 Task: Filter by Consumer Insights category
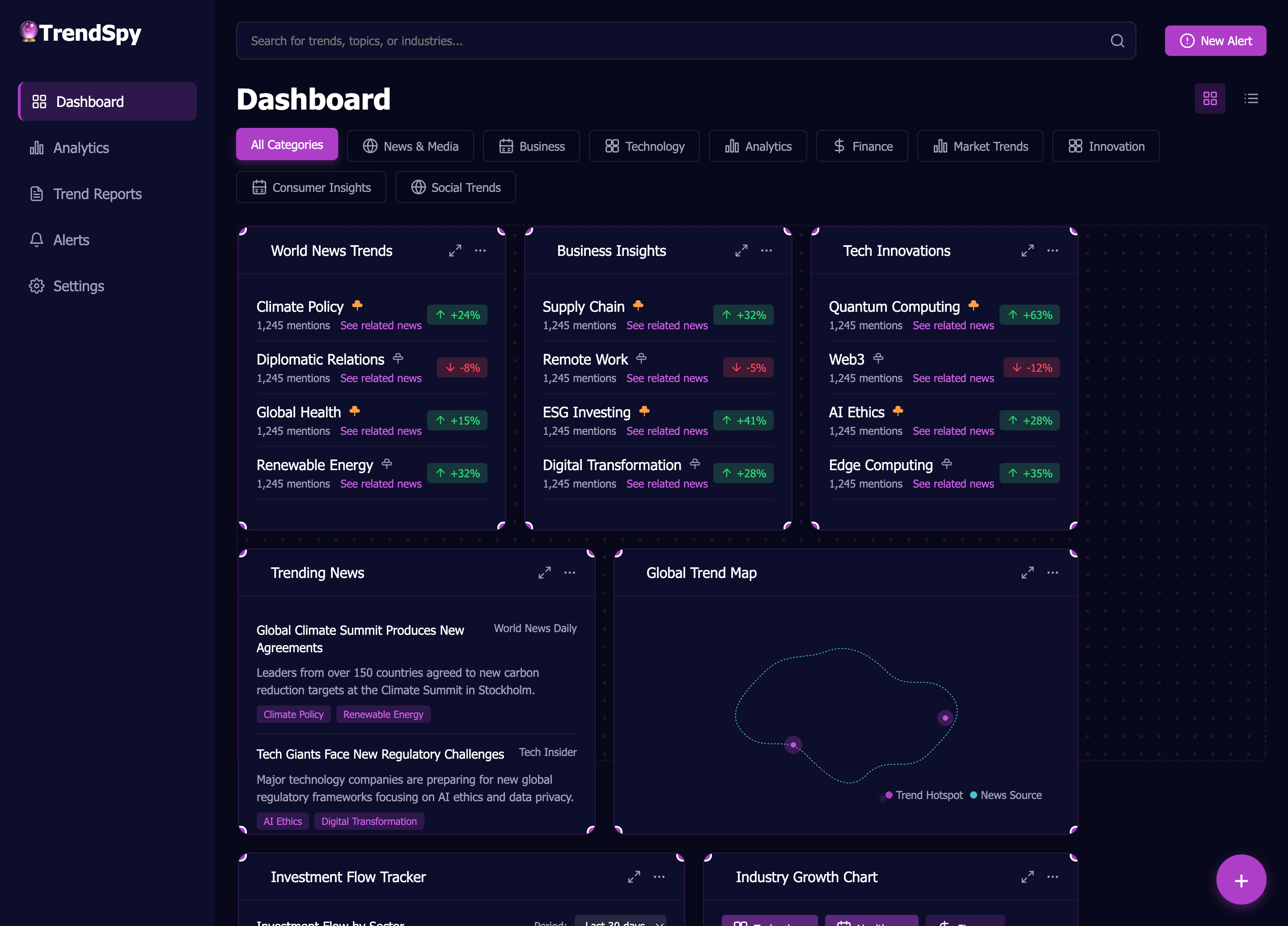[x=311, y=187]
